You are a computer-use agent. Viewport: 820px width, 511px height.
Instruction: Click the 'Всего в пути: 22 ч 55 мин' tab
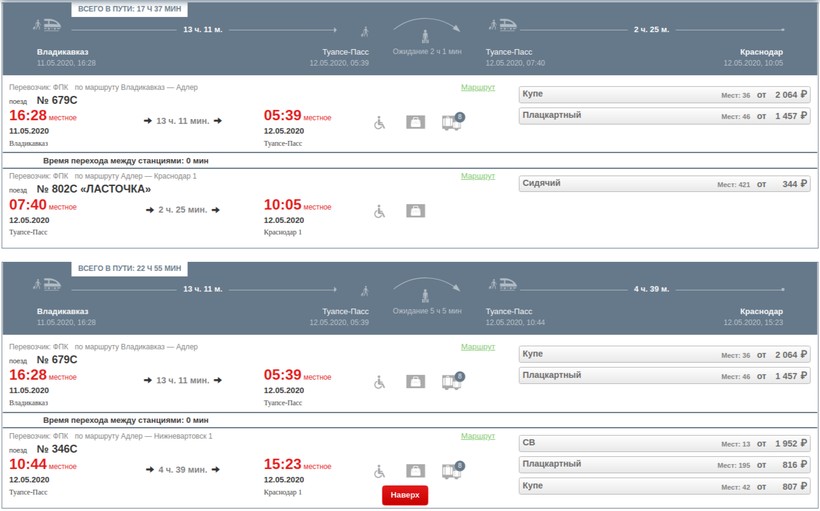point(130,268)
